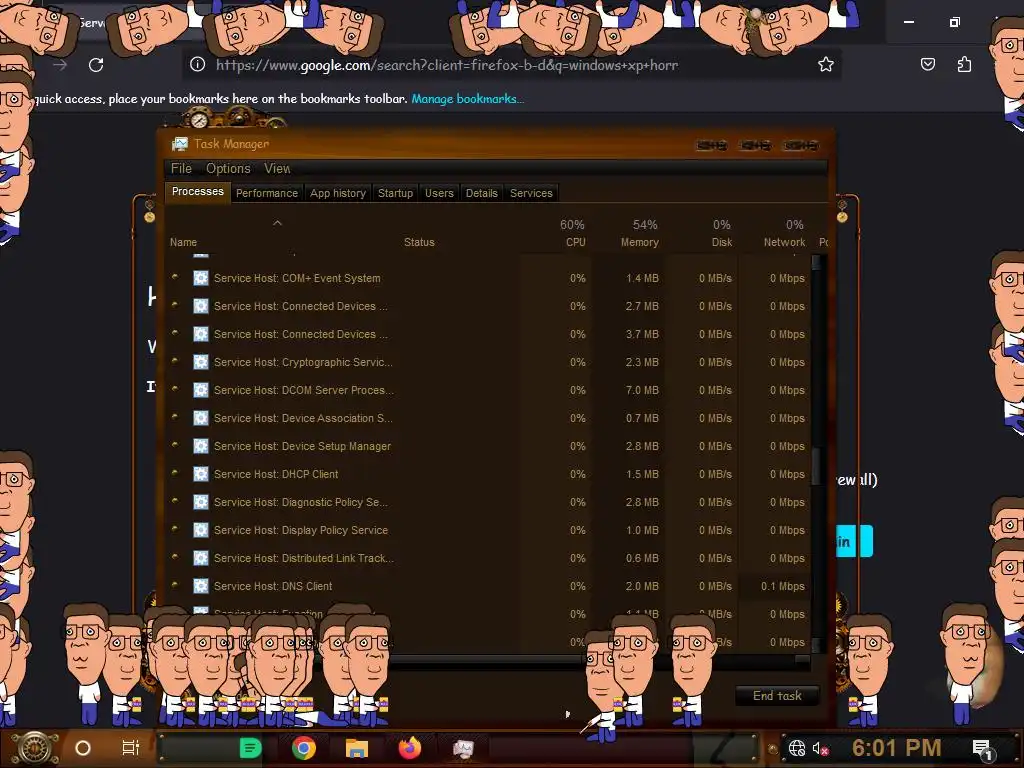
Task: Open Task View on the taskbar
Action: (x=131, y=748)
